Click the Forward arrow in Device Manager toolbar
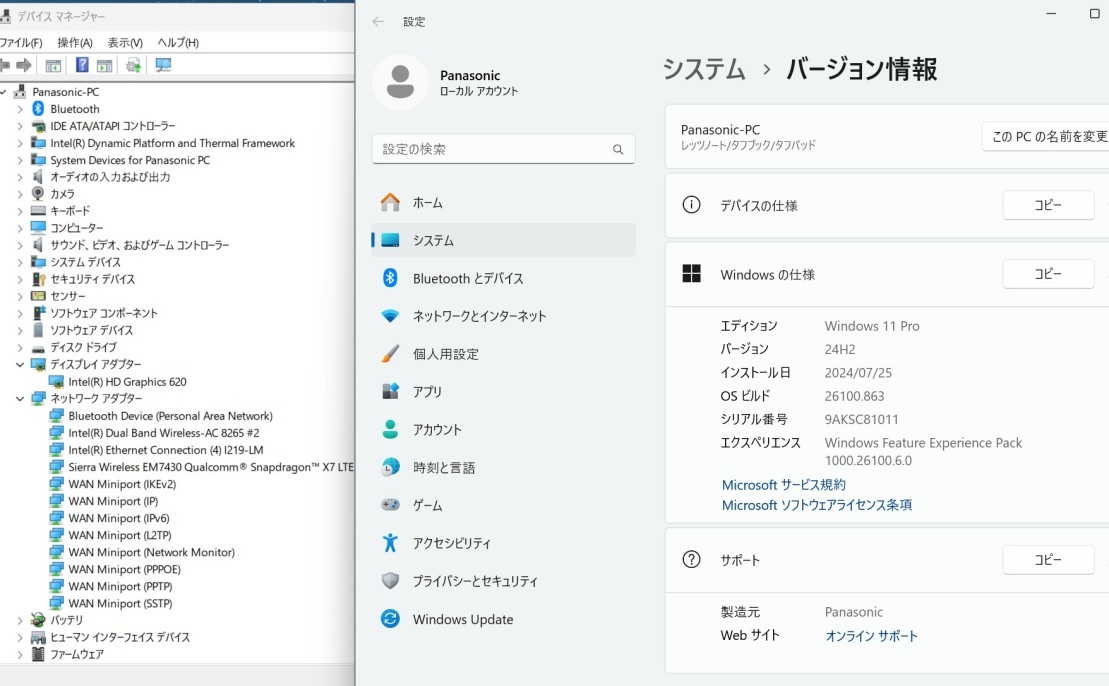The height and width of the screenshot is (686, 1109). point(24,66)
